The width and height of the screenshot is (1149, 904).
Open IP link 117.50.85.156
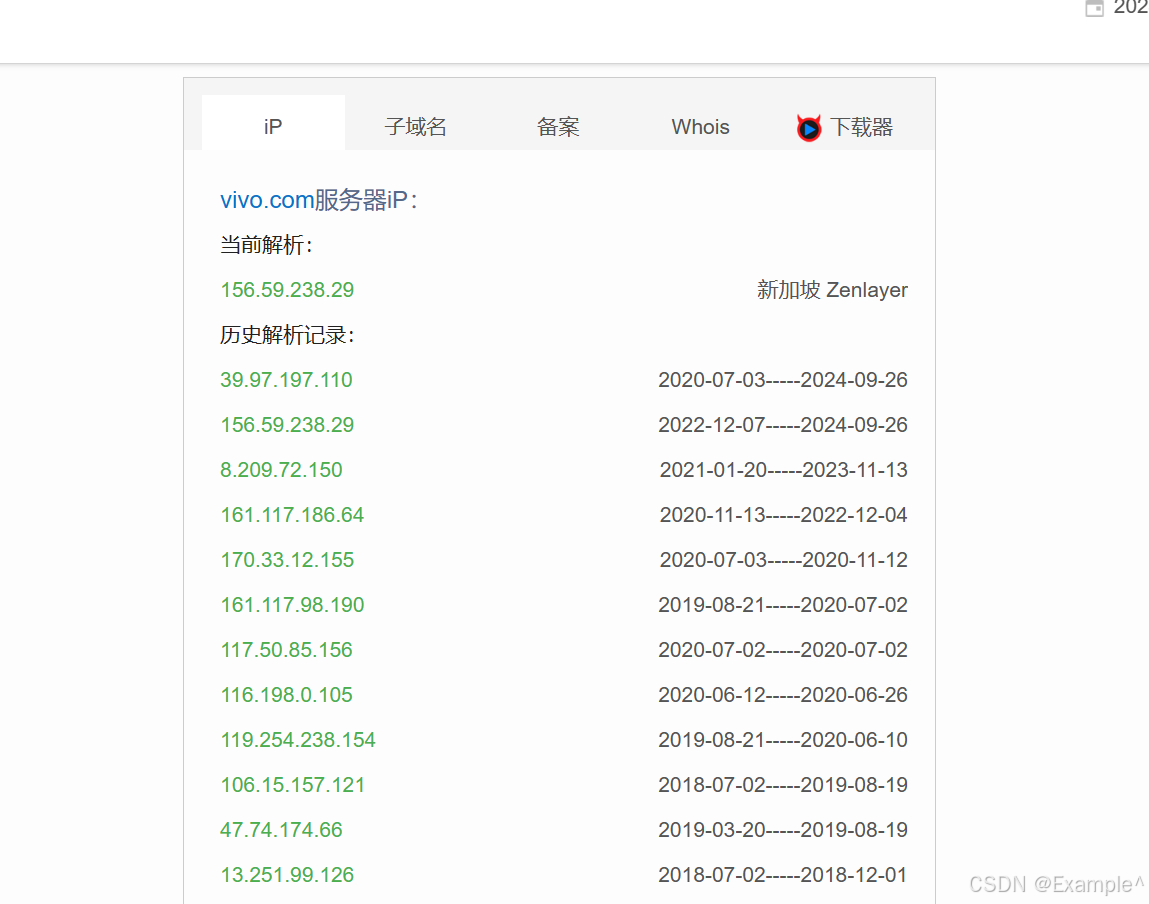[x=287, y=650]
